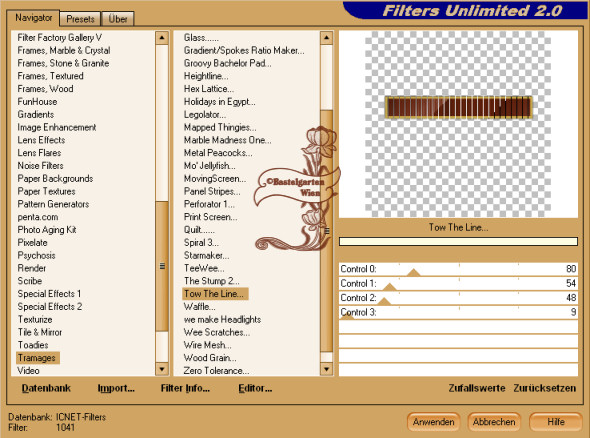The image size is (590, 438).
Task: Click the Control 0 slider handle
Action: (x=414, y=272)
